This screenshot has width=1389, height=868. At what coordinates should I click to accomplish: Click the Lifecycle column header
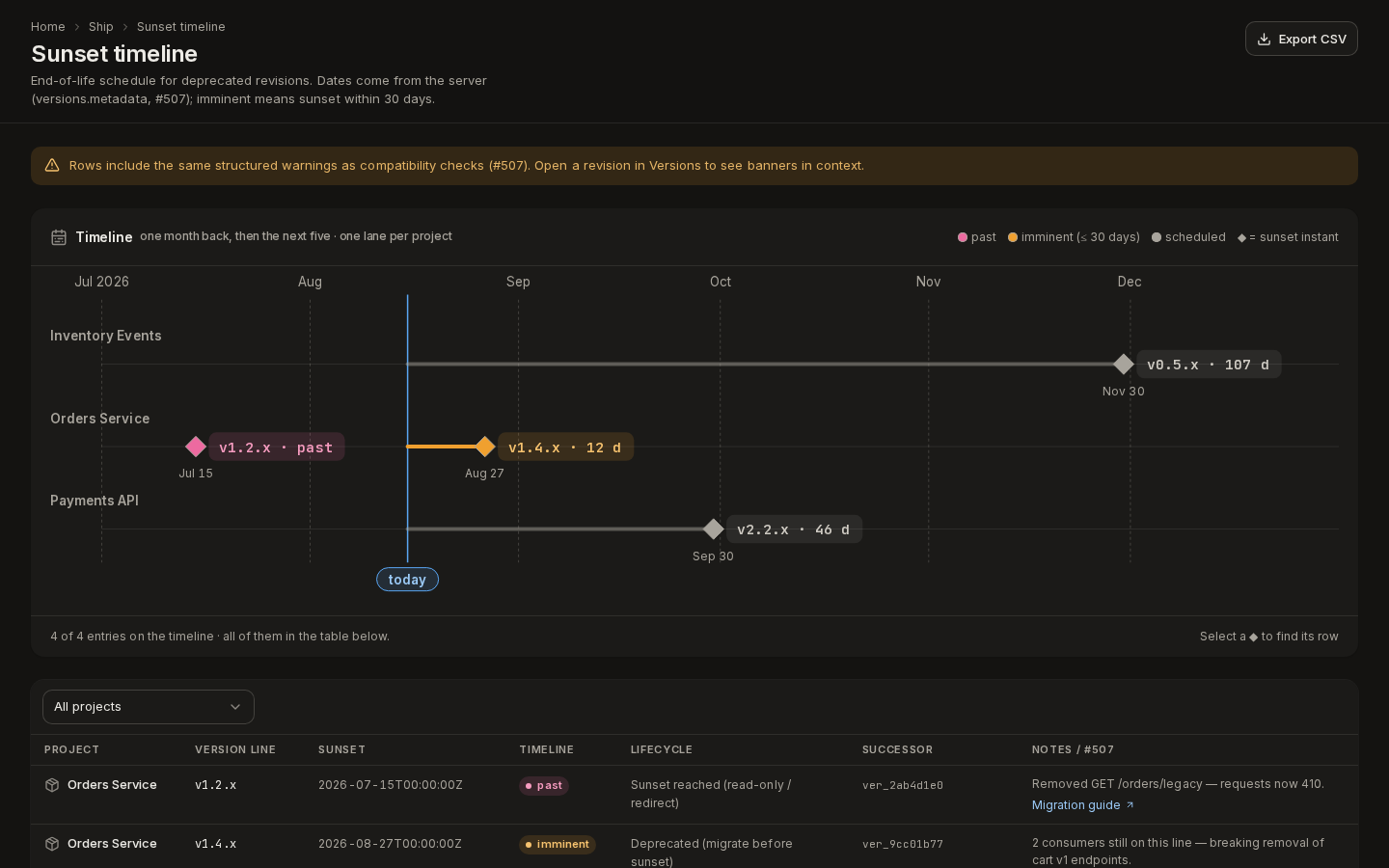(x=662, y=750)
